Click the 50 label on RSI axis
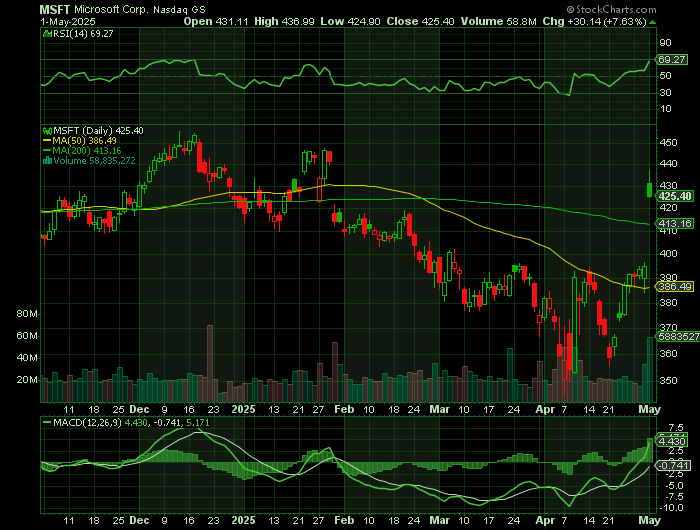 (x=665, y=76)
